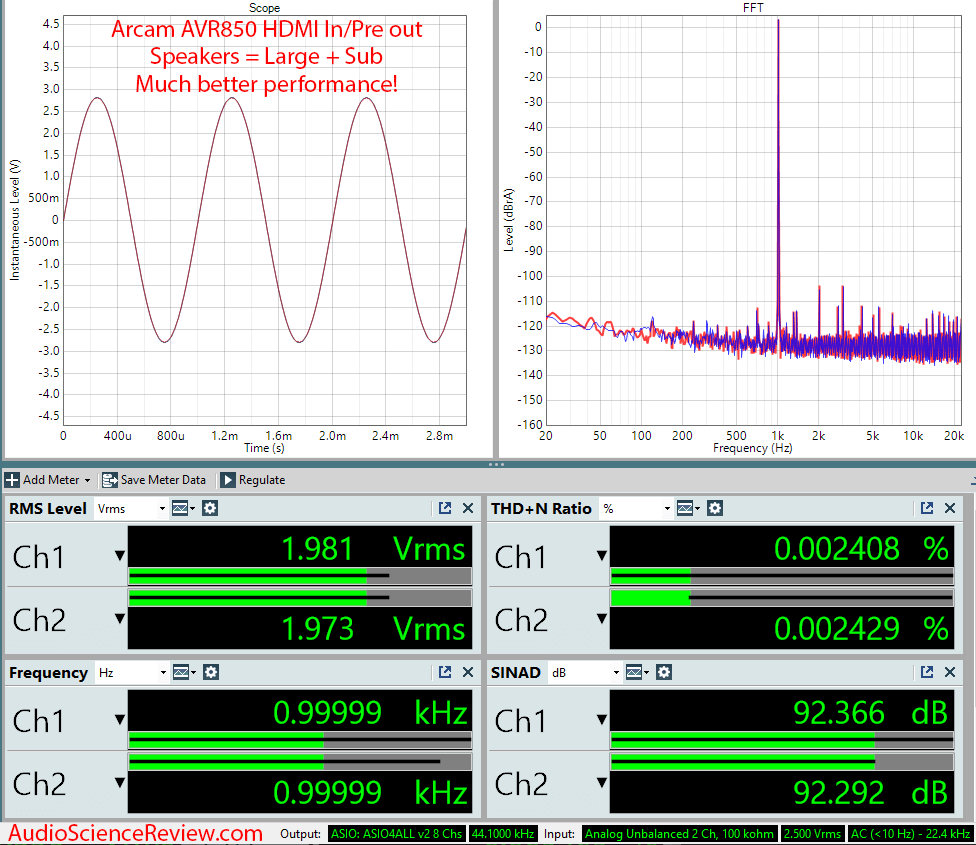
Task: Open RMS Level graph type icon menu
Action: pyautogui.click(x=183, y=508)
